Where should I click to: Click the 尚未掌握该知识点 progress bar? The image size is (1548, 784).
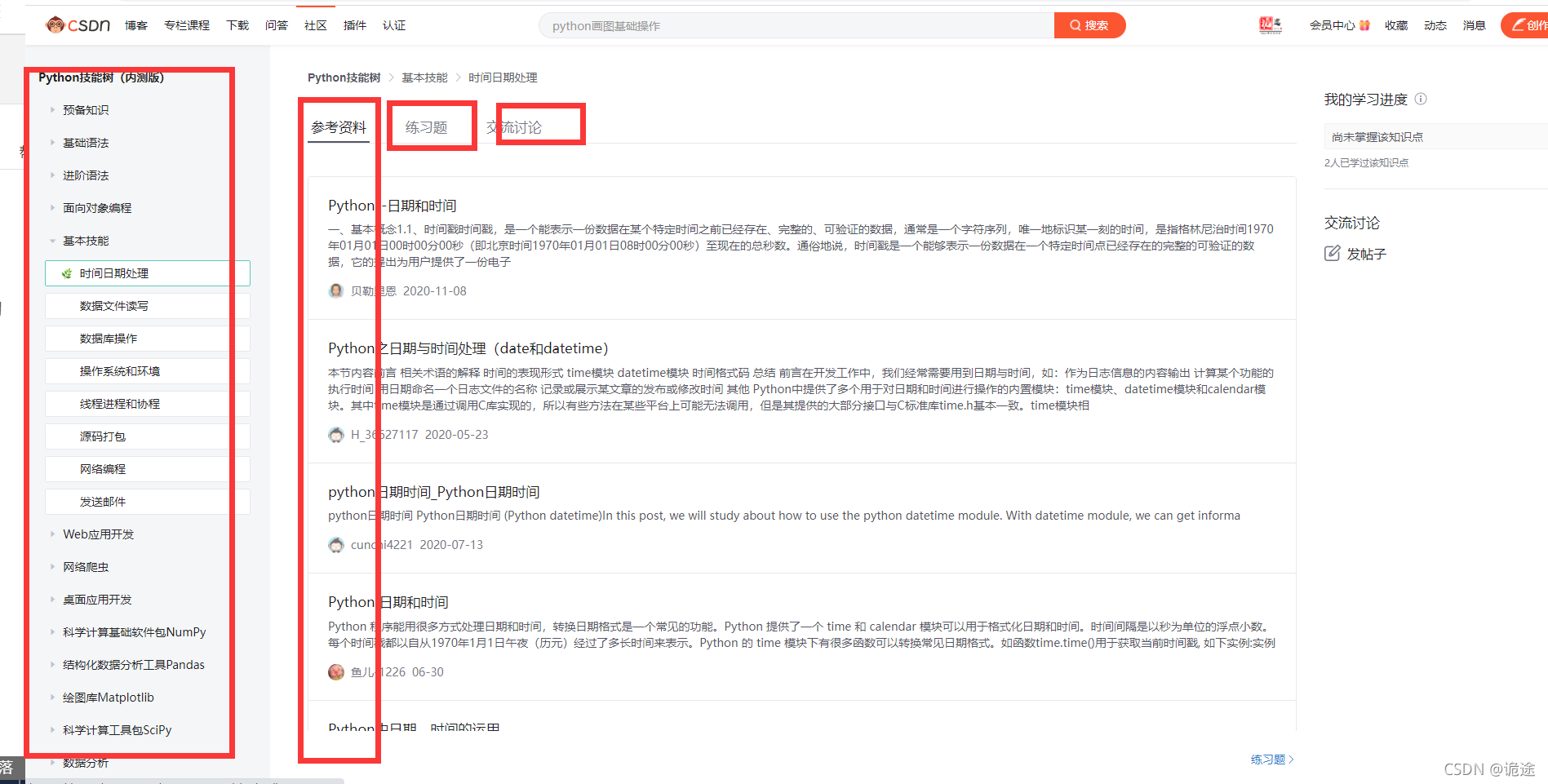pyautogui.click(x=1435, y=136)
